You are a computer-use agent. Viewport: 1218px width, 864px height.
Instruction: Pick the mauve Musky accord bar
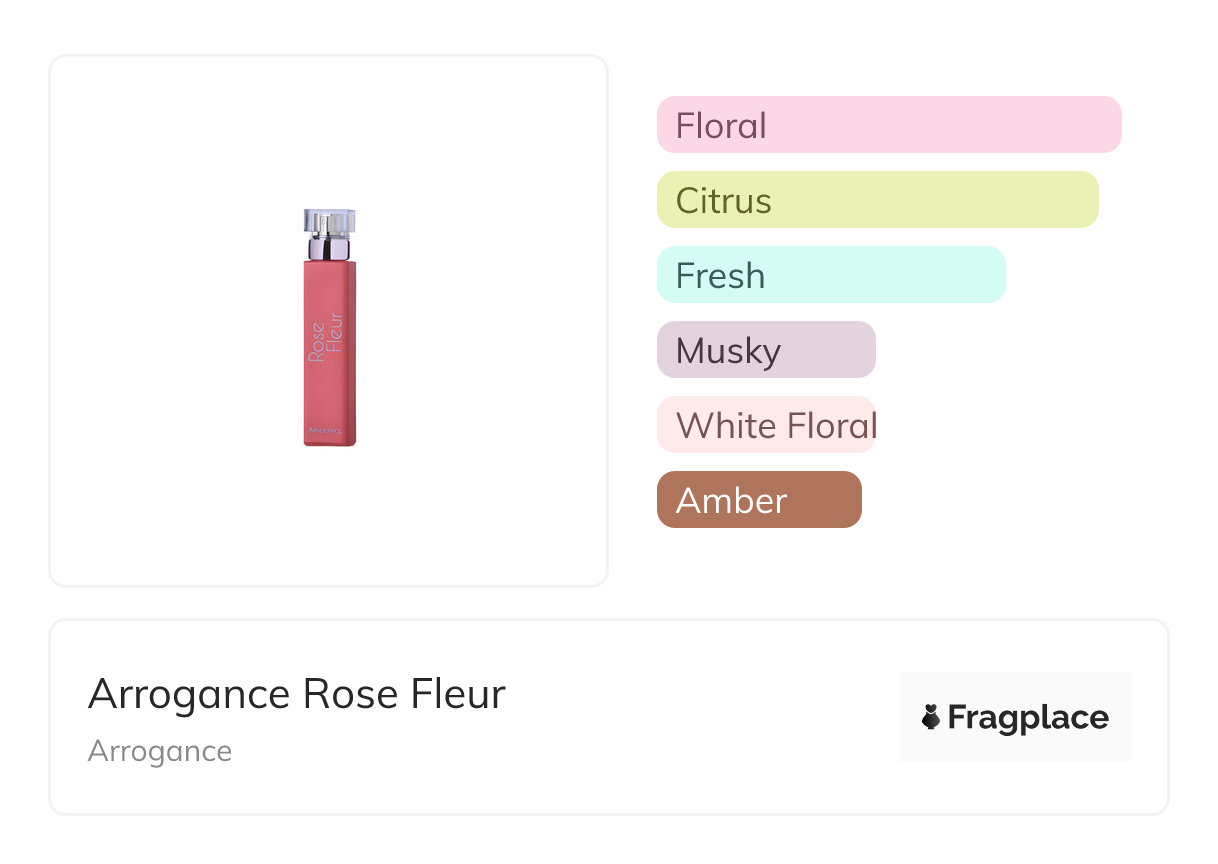[x=766, y=350]
